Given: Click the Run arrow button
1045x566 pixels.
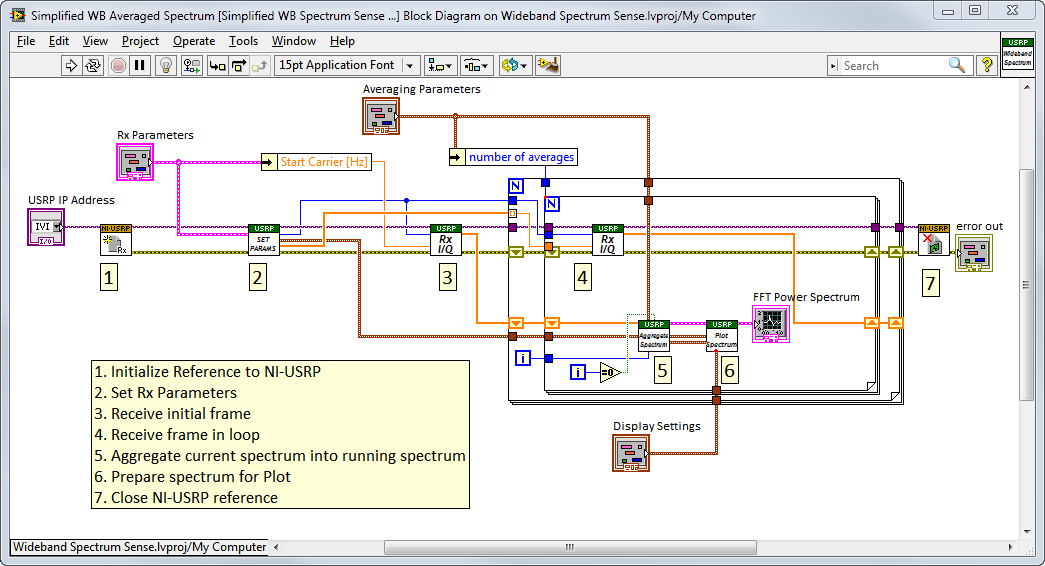Looking at the screenshot, I should [x=71, y=66].
